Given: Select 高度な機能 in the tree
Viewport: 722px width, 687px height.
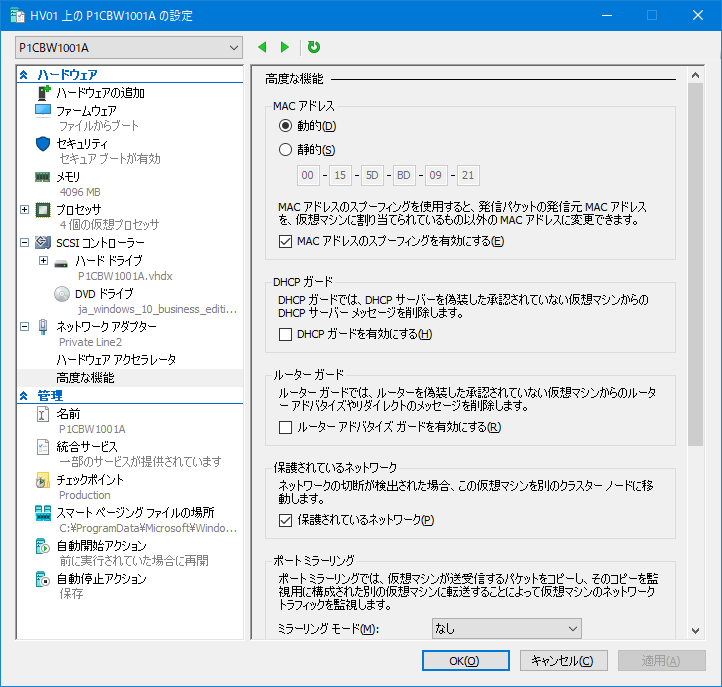Looking at the screenshot, I should 85,378.
